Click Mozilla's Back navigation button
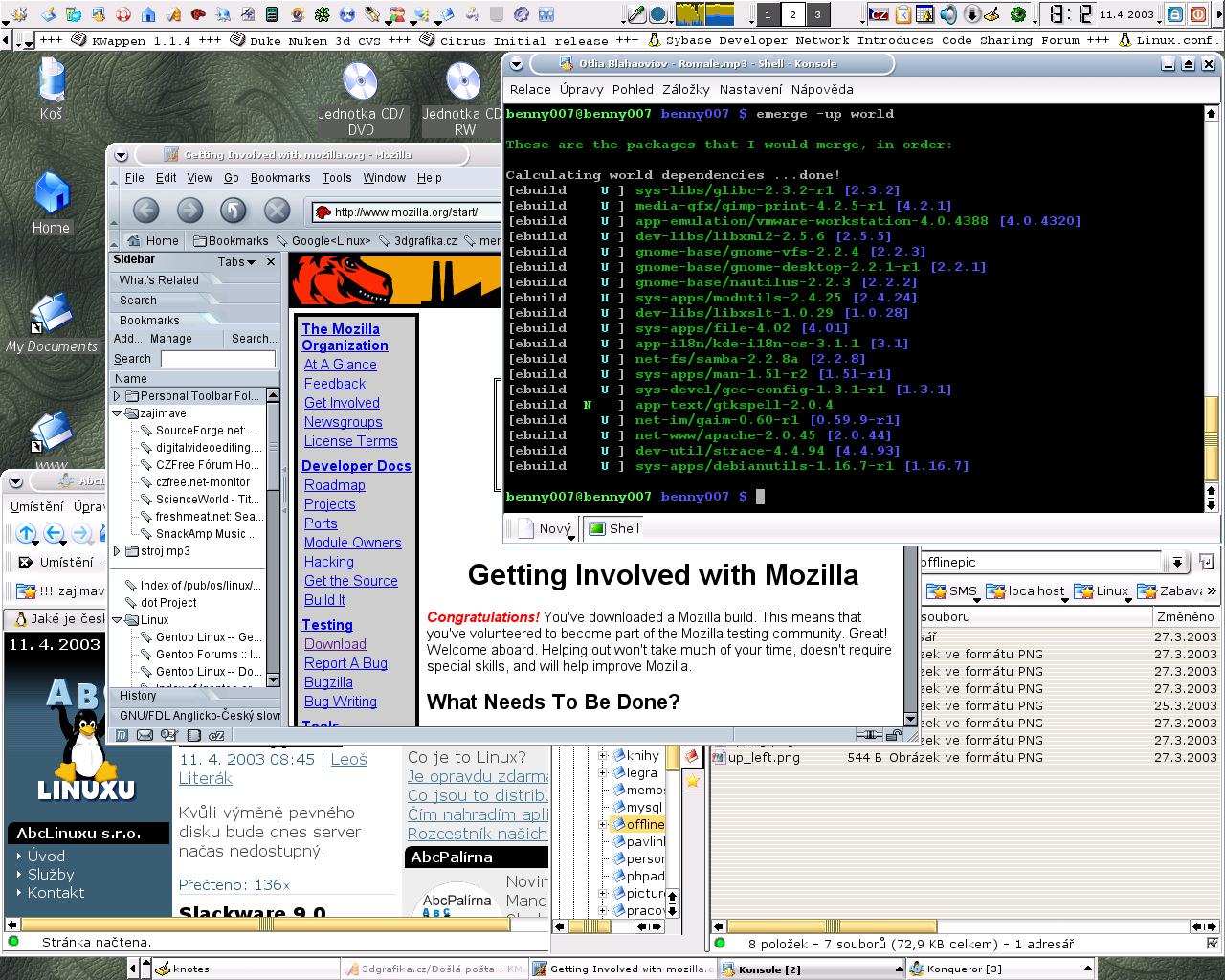 pos(145,211)
